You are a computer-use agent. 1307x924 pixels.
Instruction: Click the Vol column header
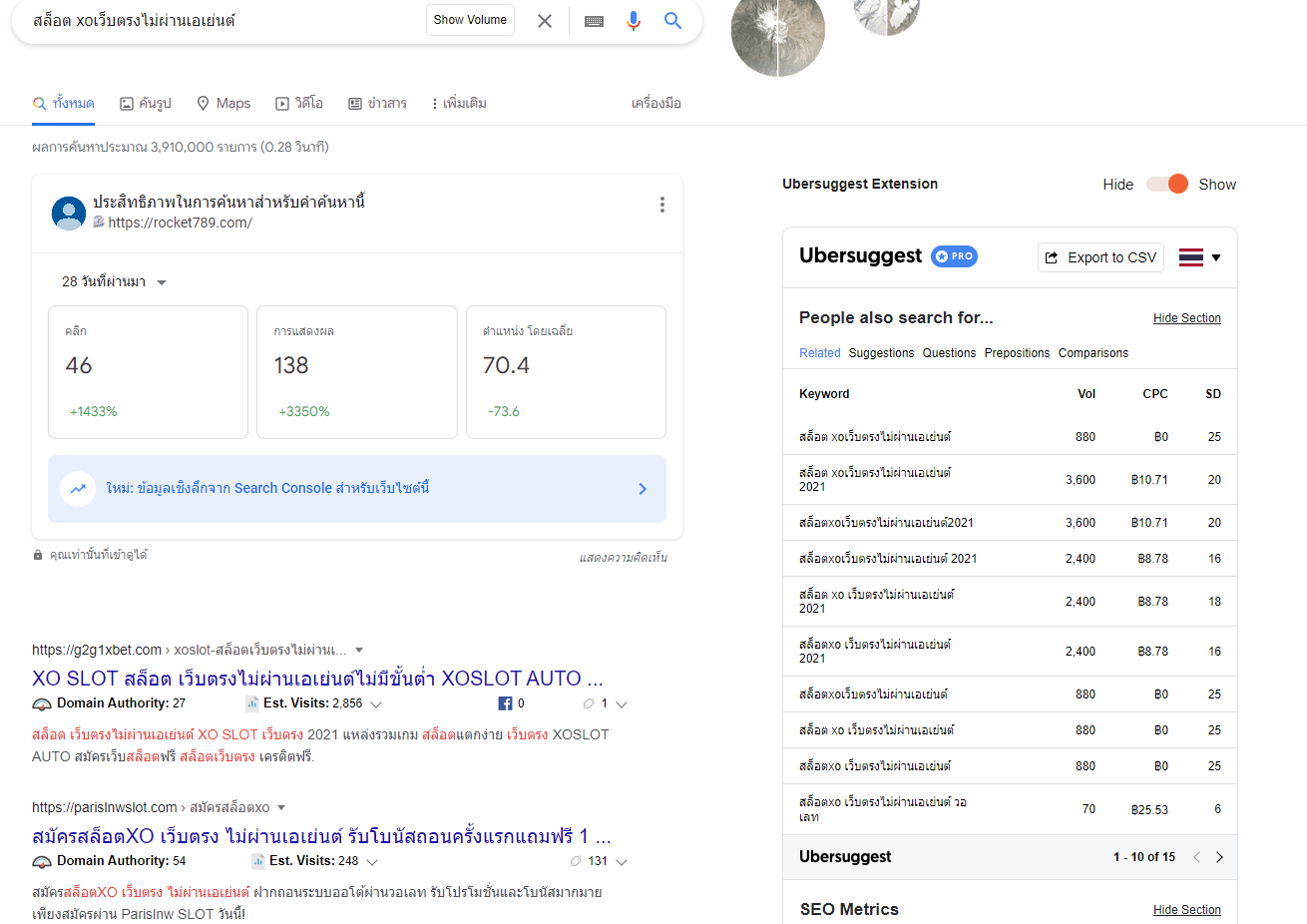point(1087,394)
